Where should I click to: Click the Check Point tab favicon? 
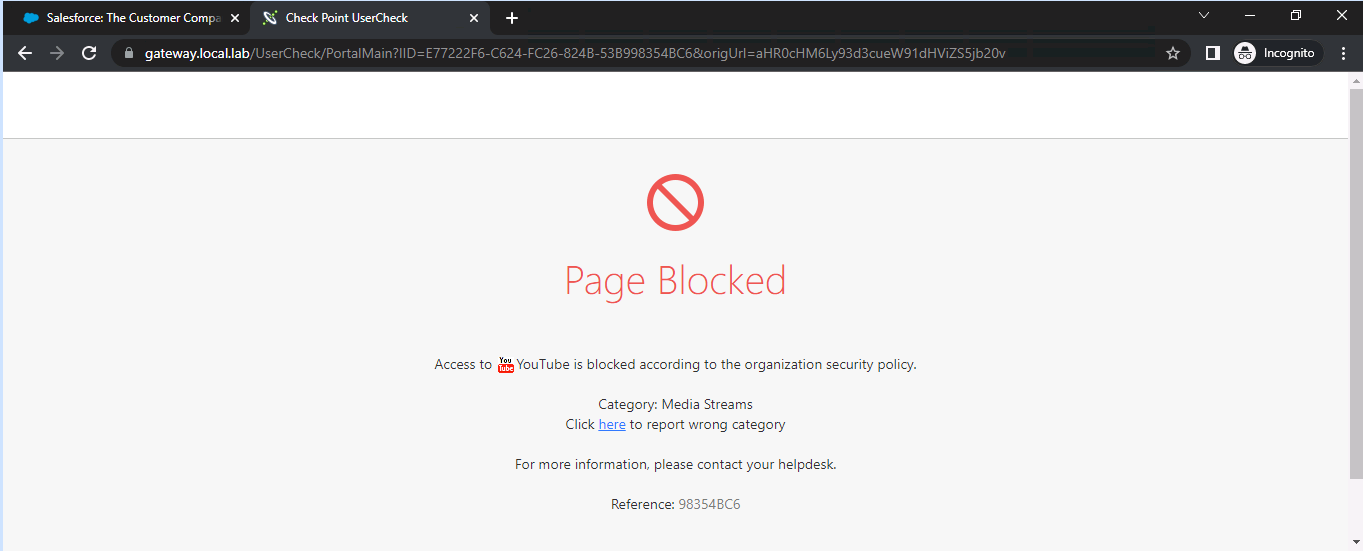click(270, 18)
